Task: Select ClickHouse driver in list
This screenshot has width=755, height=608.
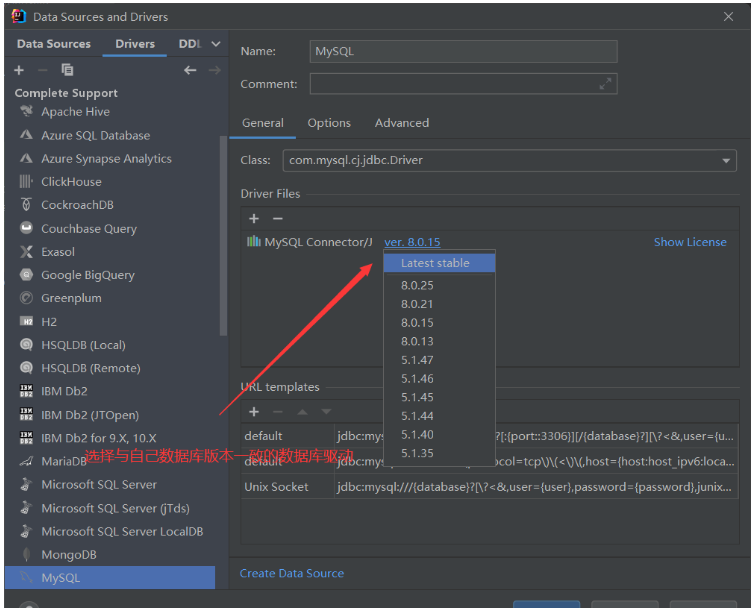Action: click(x=71, y=182)
